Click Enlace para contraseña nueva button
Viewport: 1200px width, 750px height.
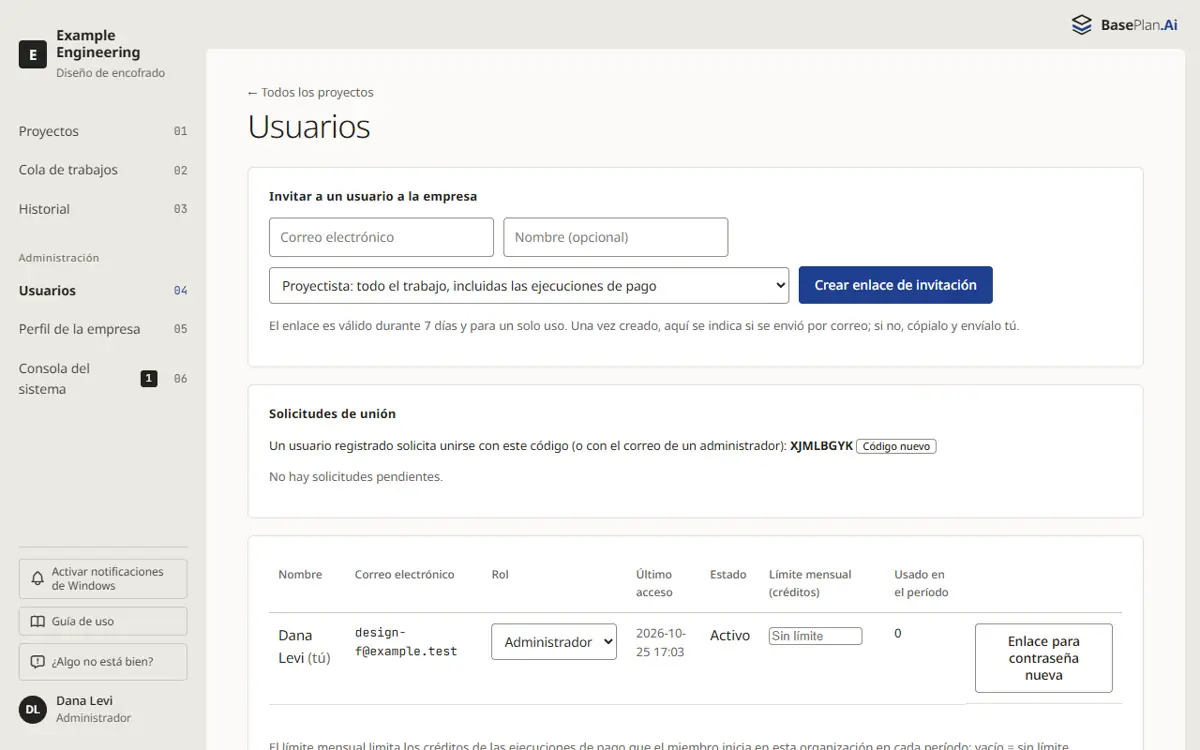click(x=1044, y=658)
